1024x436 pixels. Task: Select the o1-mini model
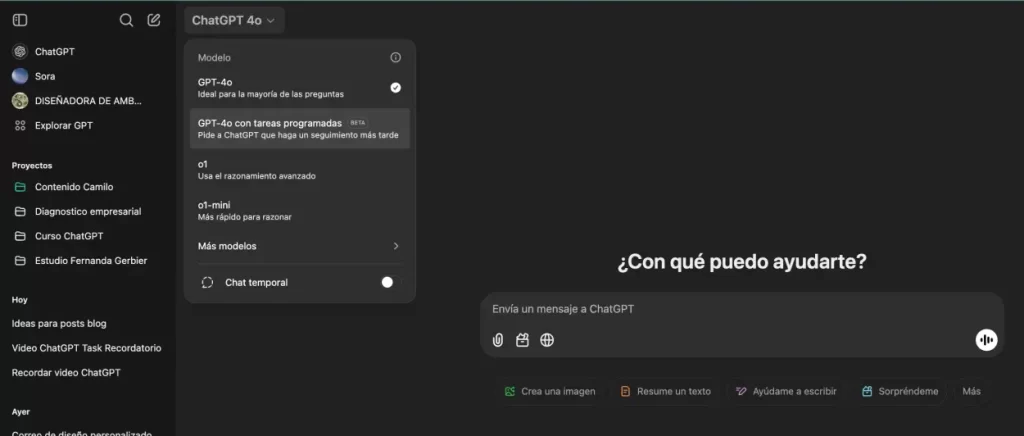coord(300,210)
